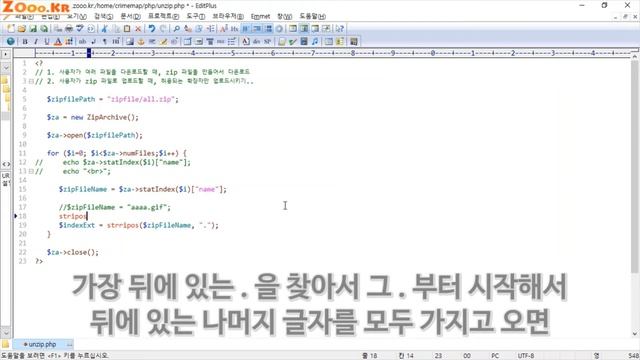640x360 pixels.
Task: Click the Italic I HTML icon
Action: click(x=36, y=41)
